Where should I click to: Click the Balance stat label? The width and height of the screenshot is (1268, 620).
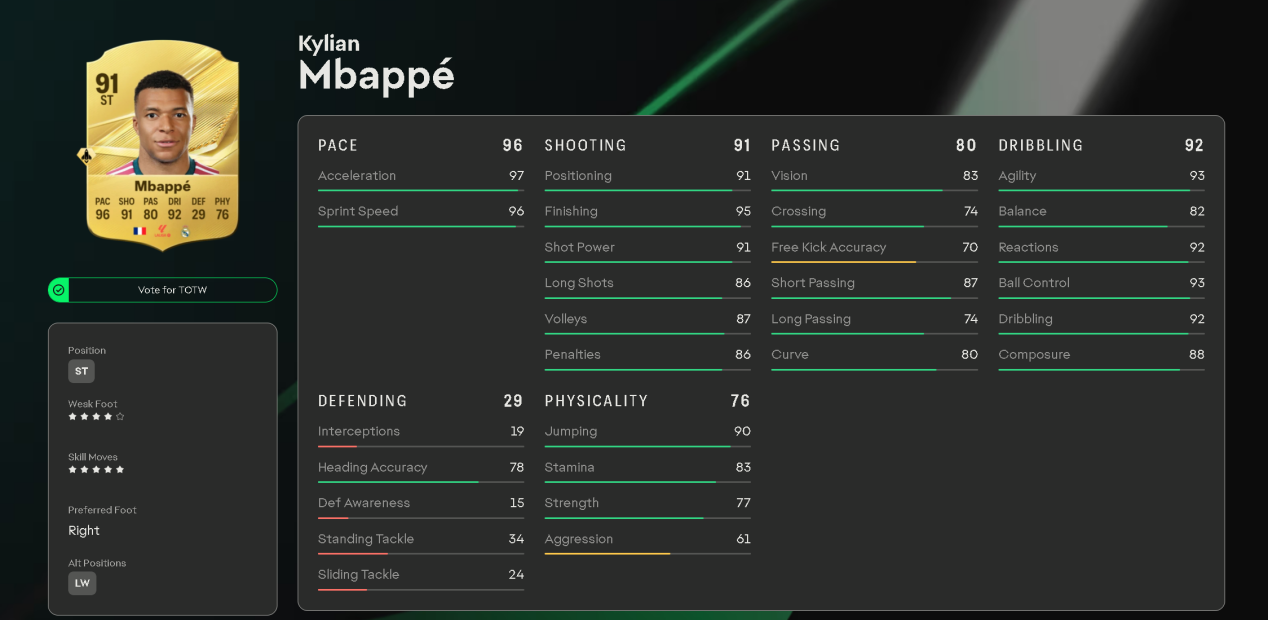pos(1022,211)
